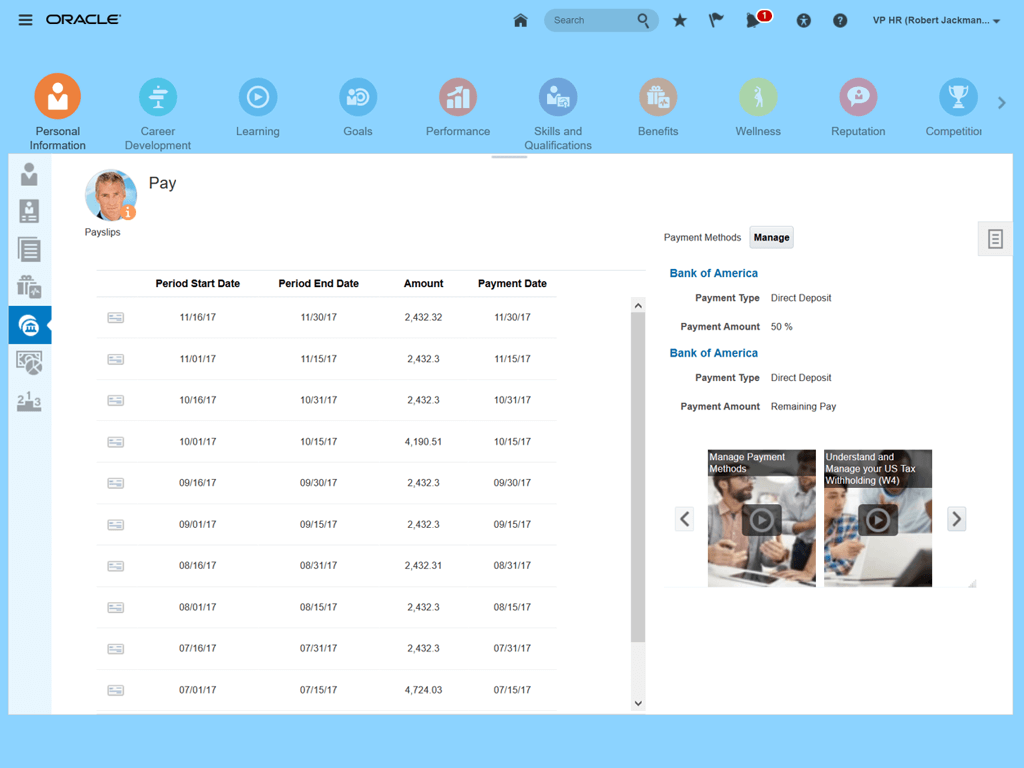Select amount 2,432.32 cell
The width and height of the screenshot is (1024, 768).
click(423, 317)
